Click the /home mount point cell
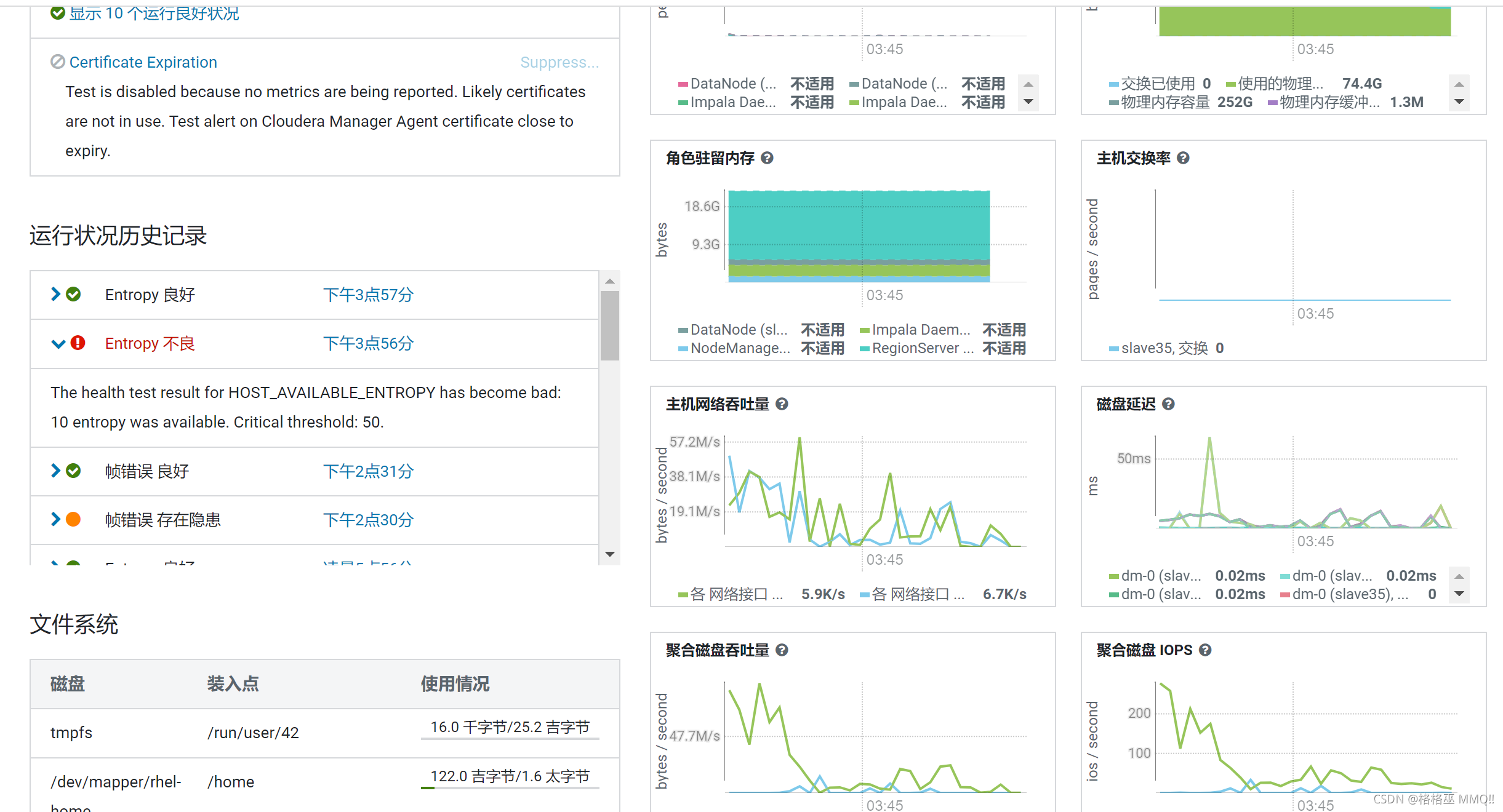The height and width of the screenshot is (812, 1503). click(x=231, y=782)
